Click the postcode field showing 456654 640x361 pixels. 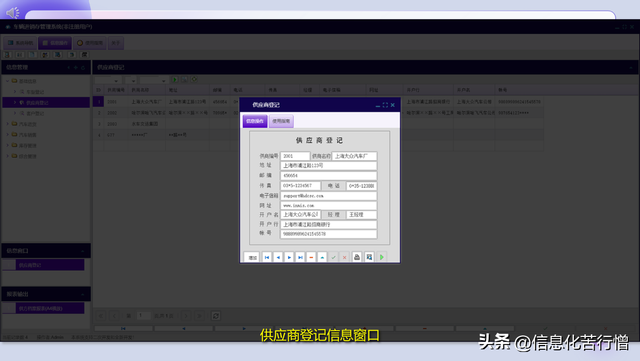329,176
